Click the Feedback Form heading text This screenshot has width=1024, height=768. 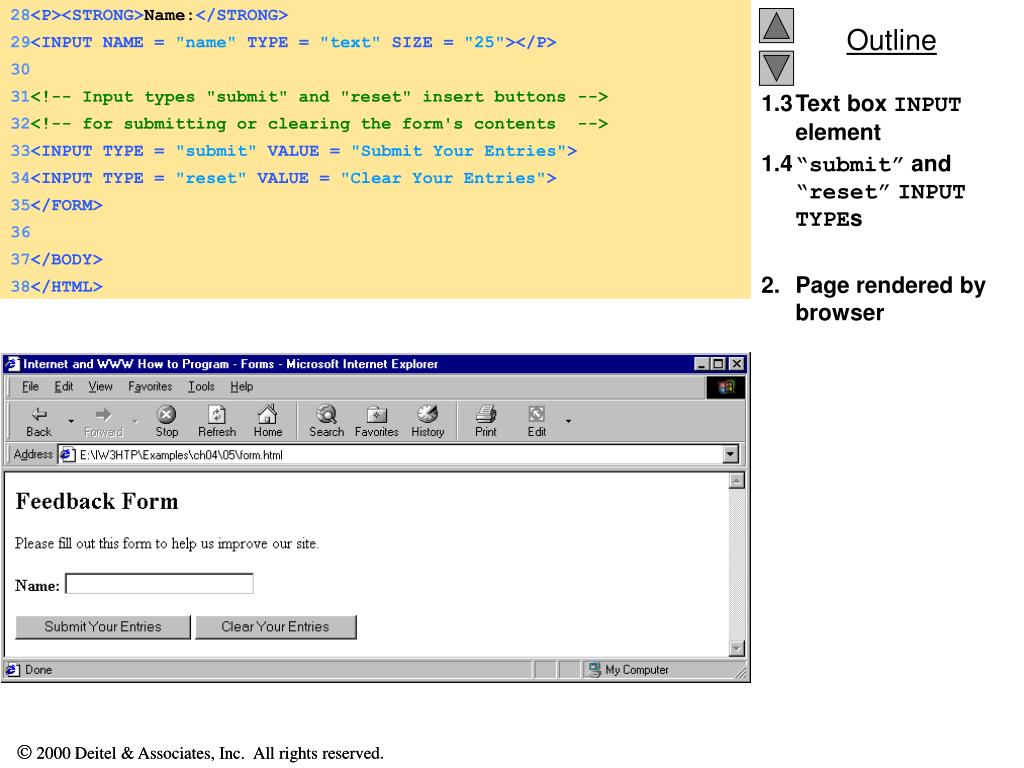[x=97, y=502]
